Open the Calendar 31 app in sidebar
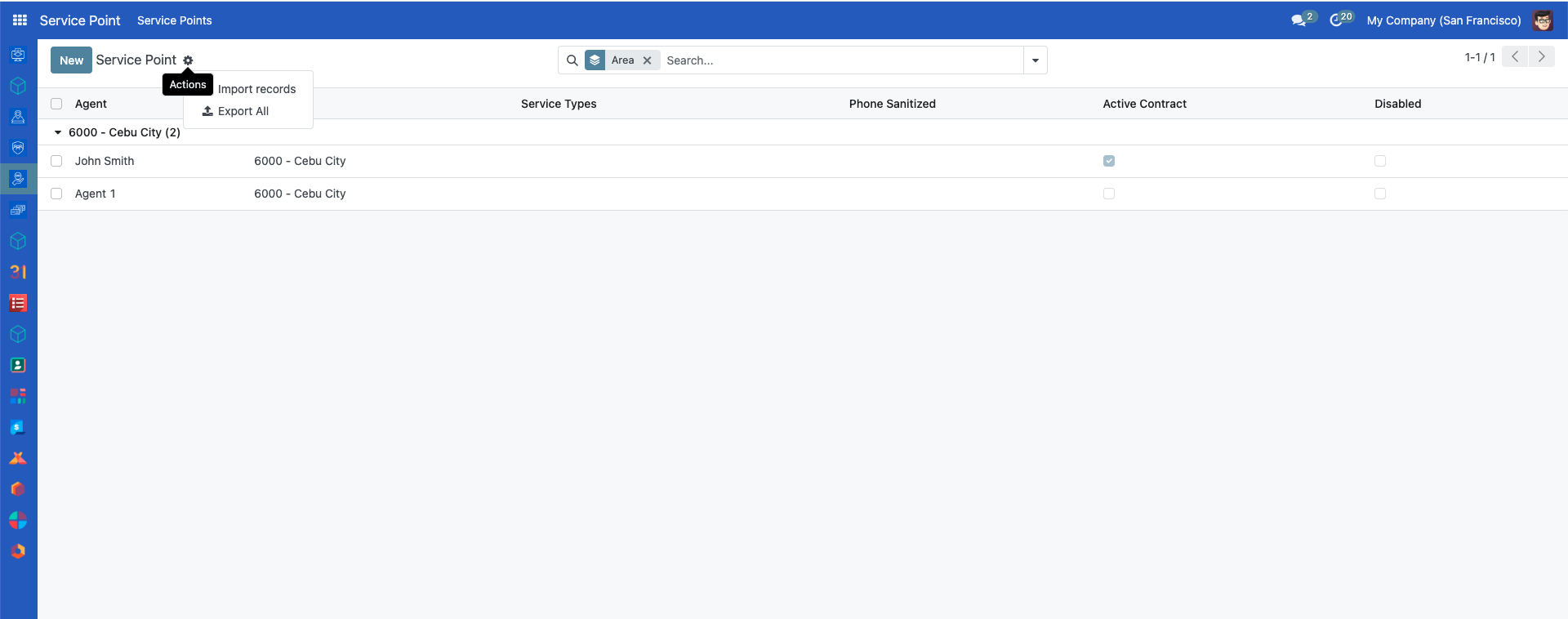Viewport: 1568px width, 619px height. click(18, 272)
